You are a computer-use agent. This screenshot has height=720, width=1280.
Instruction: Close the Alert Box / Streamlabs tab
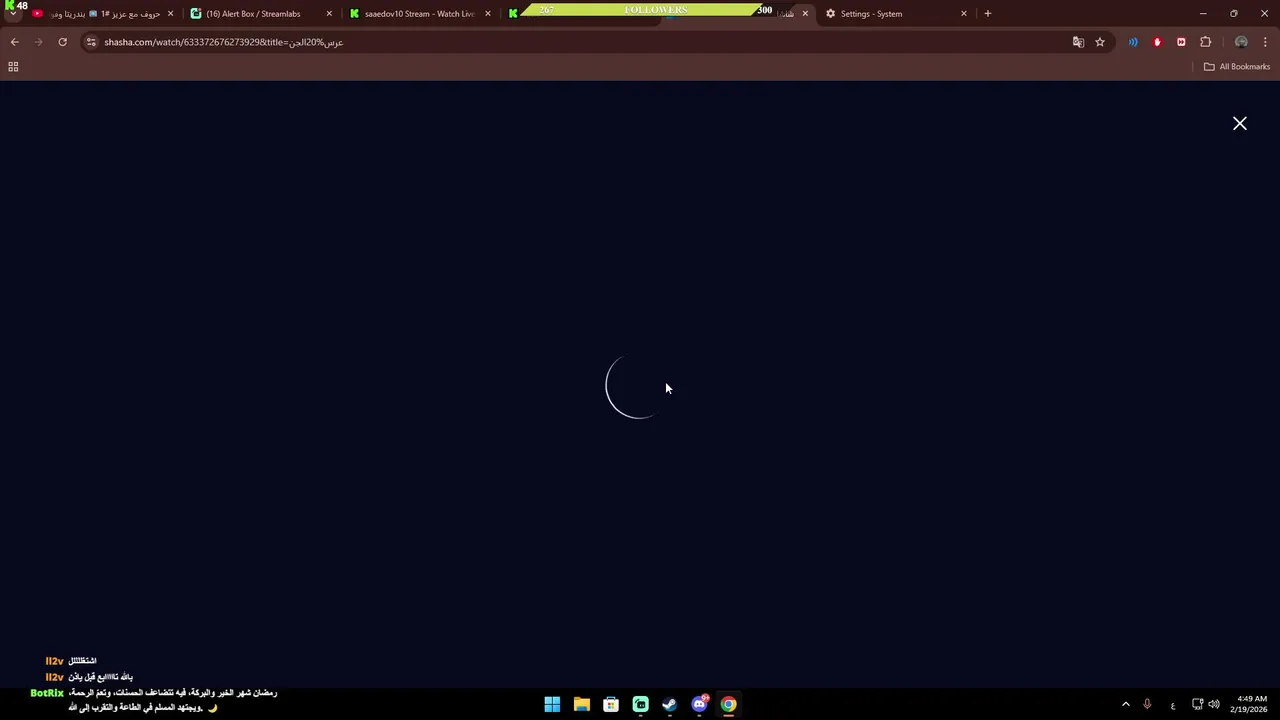[329, 14]
